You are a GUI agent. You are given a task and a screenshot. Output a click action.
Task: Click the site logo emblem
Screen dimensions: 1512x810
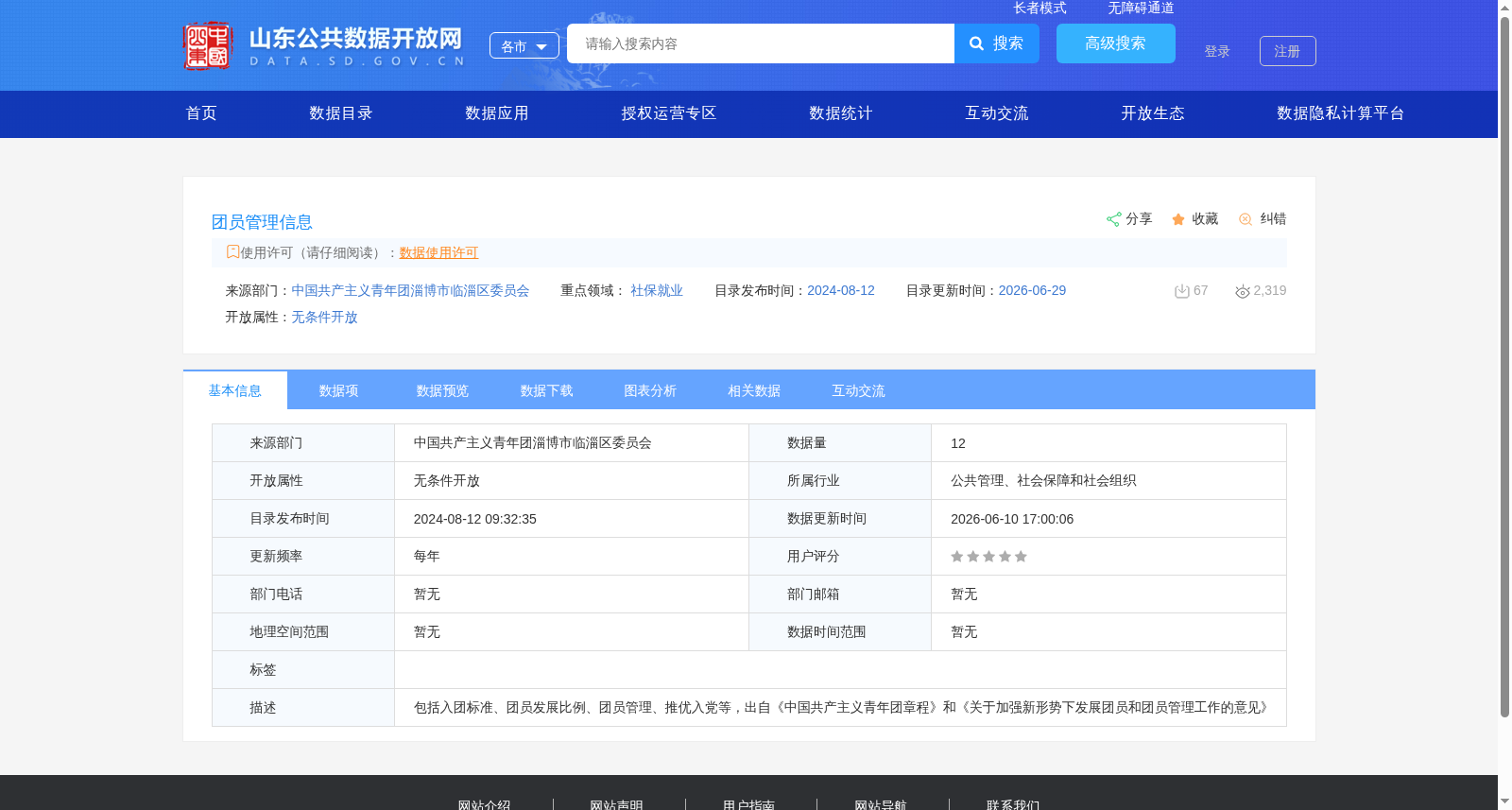(x=208, y=45)
